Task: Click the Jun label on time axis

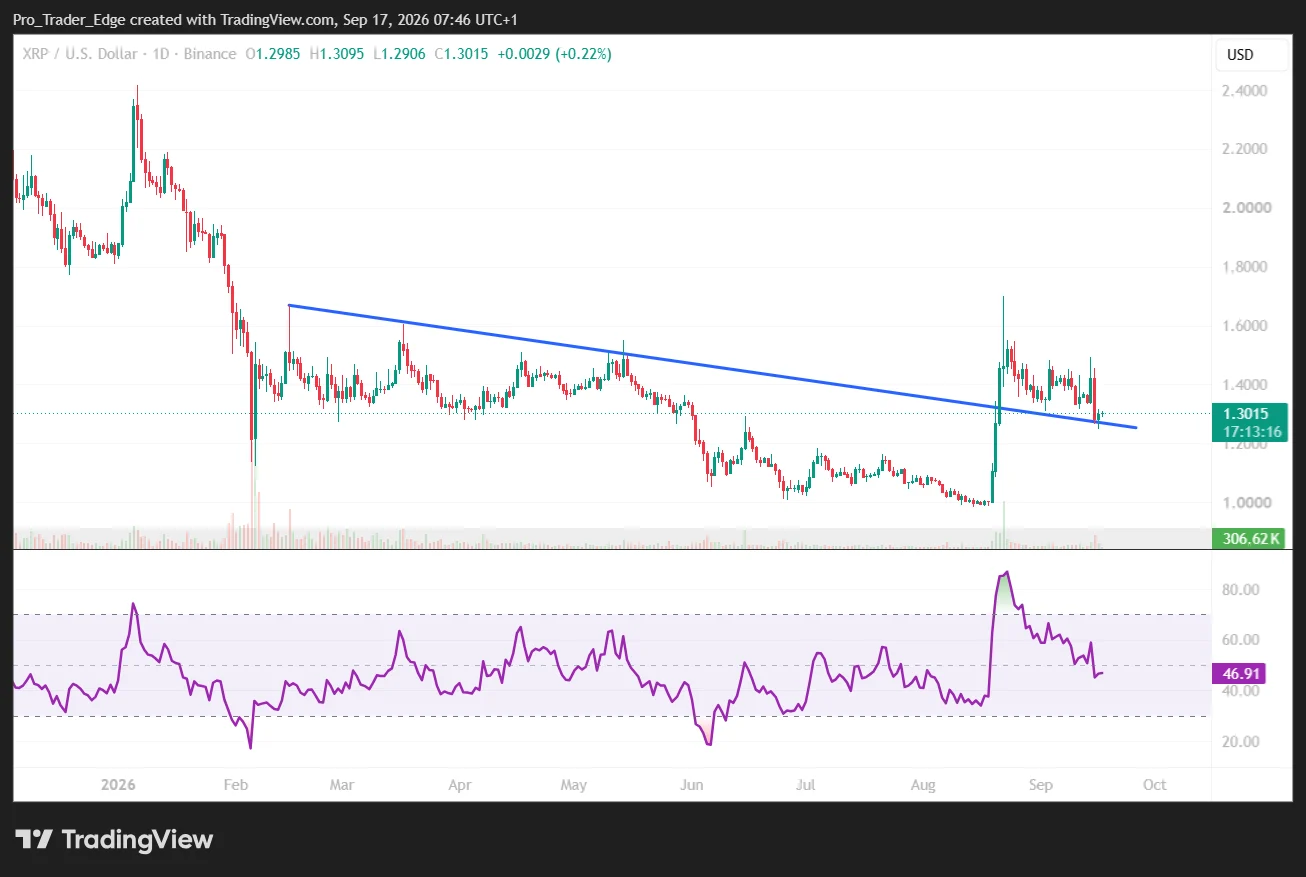Action: [x=692, y=785]
